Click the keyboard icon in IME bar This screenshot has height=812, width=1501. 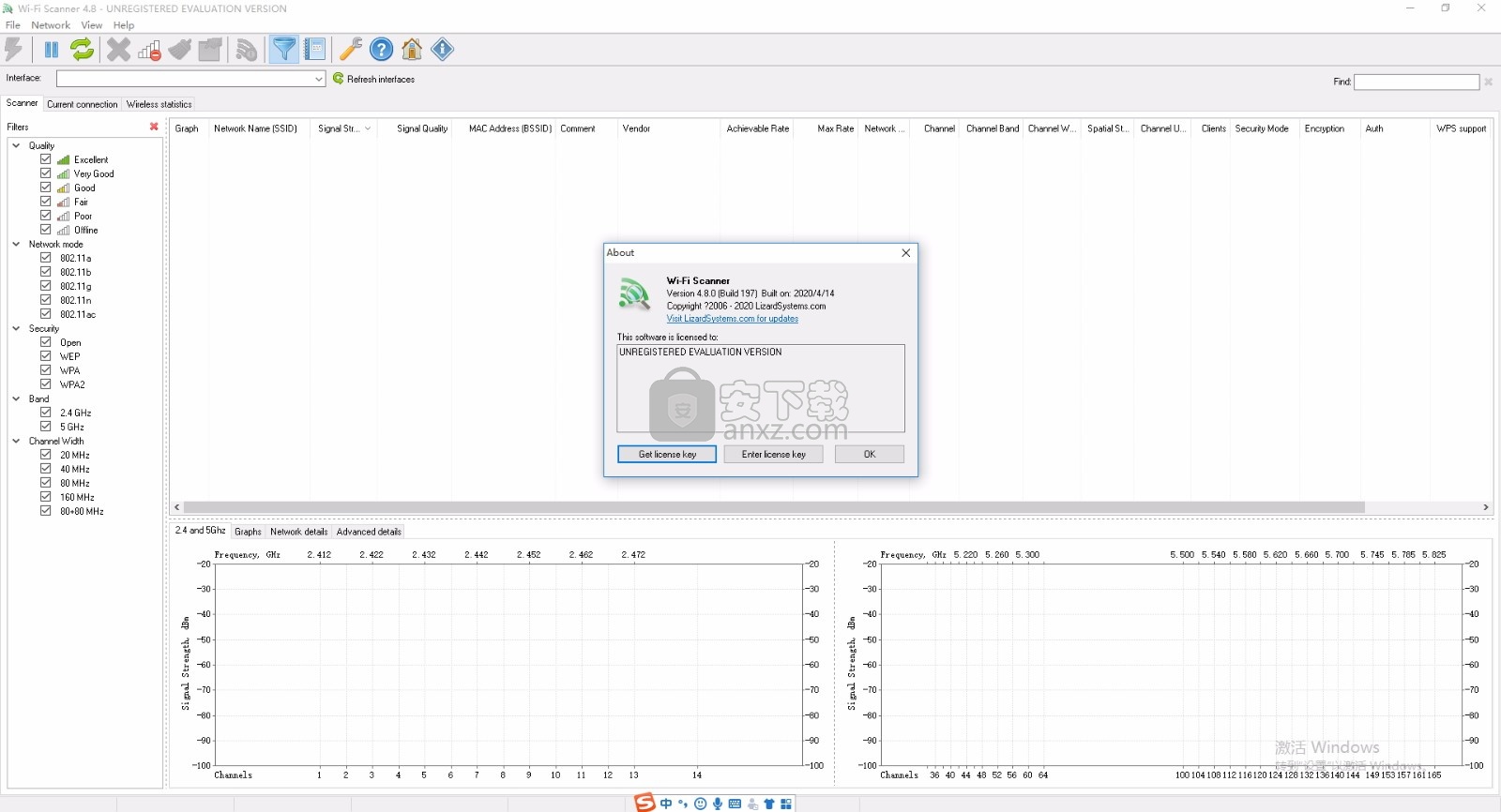click(735, 804)
